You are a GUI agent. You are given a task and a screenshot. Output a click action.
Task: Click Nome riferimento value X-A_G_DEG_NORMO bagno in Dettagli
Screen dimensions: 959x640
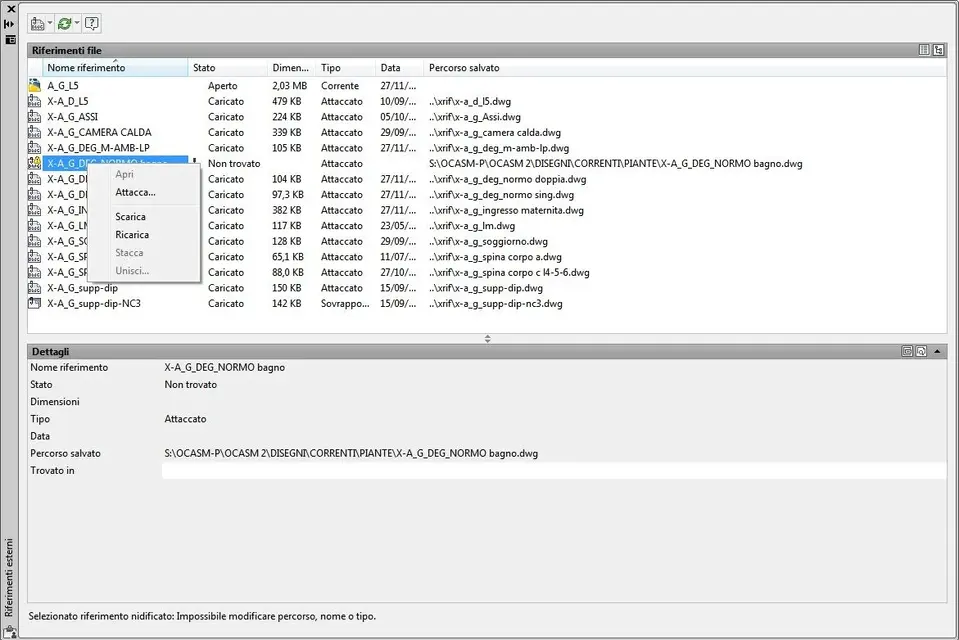pos(224,367)
